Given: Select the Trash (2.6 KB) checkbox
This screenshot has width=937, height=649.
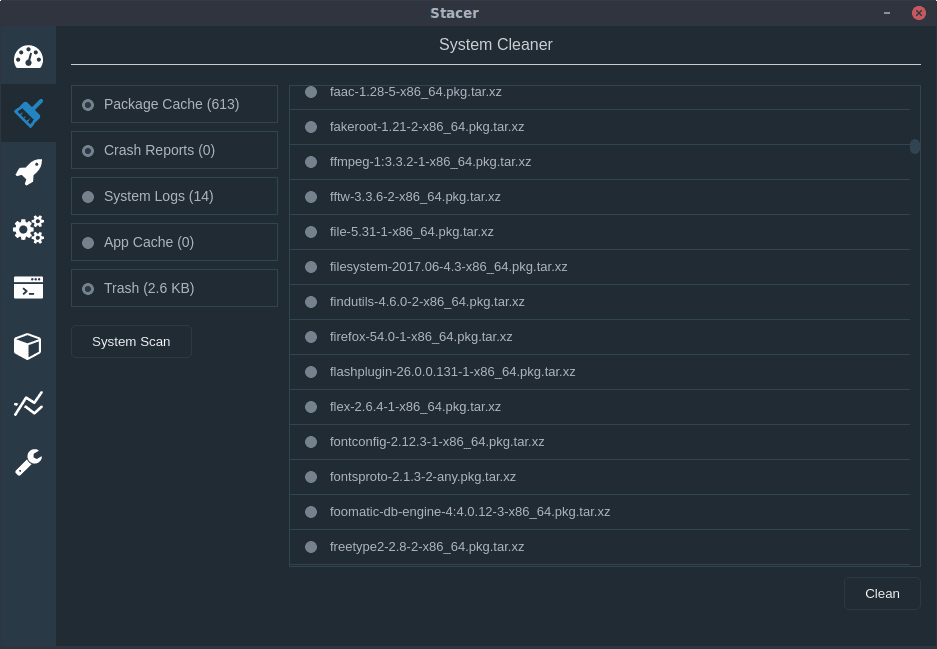Looking at the screenshot, I should [x=88, y=288].
